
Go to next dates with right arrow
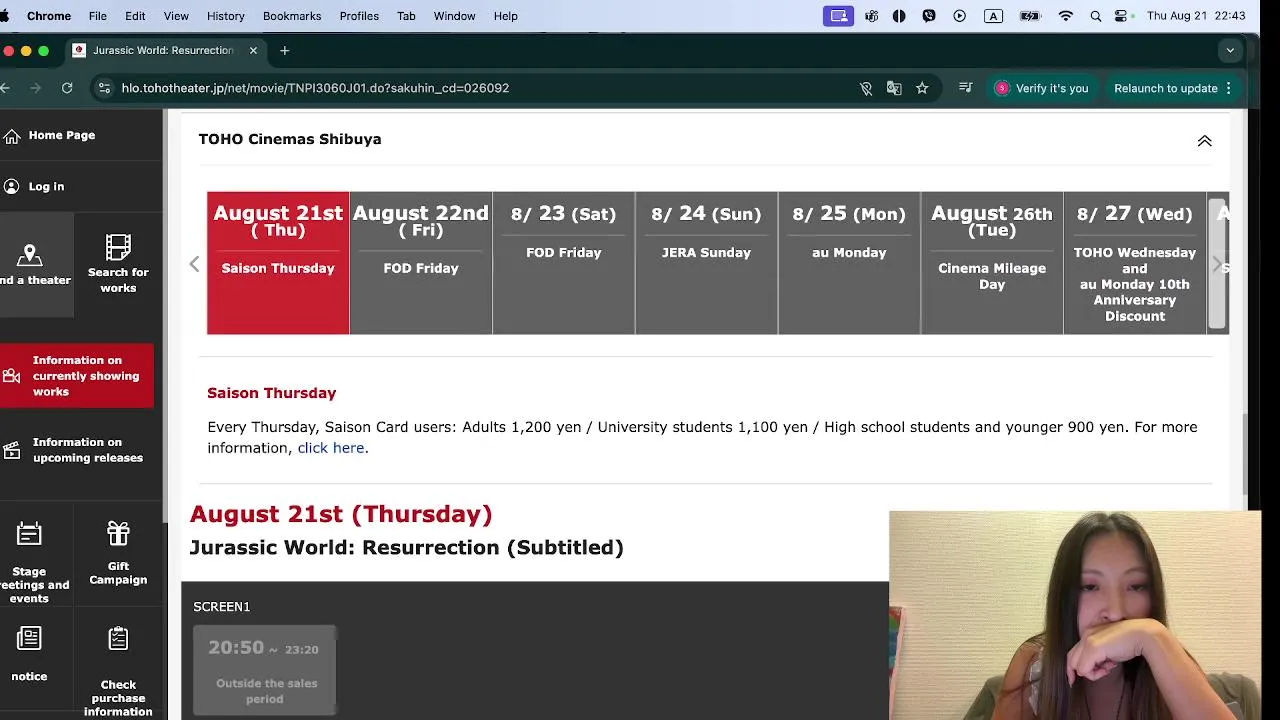[x=1217, y=264]
